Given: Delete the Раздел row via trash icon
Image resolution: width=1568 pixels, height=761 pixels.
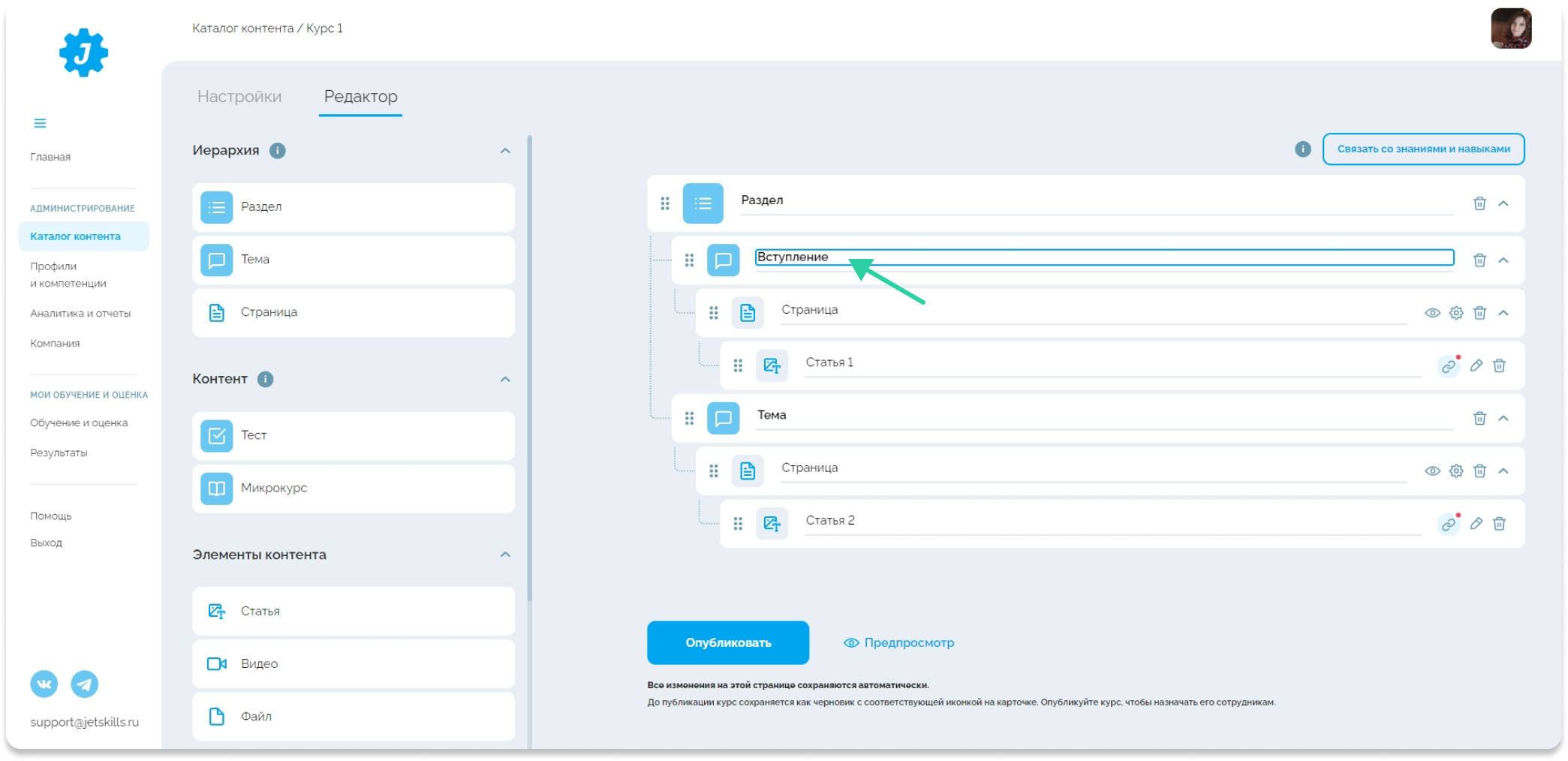Looking at the screenshot, I should click(1479, 203).
